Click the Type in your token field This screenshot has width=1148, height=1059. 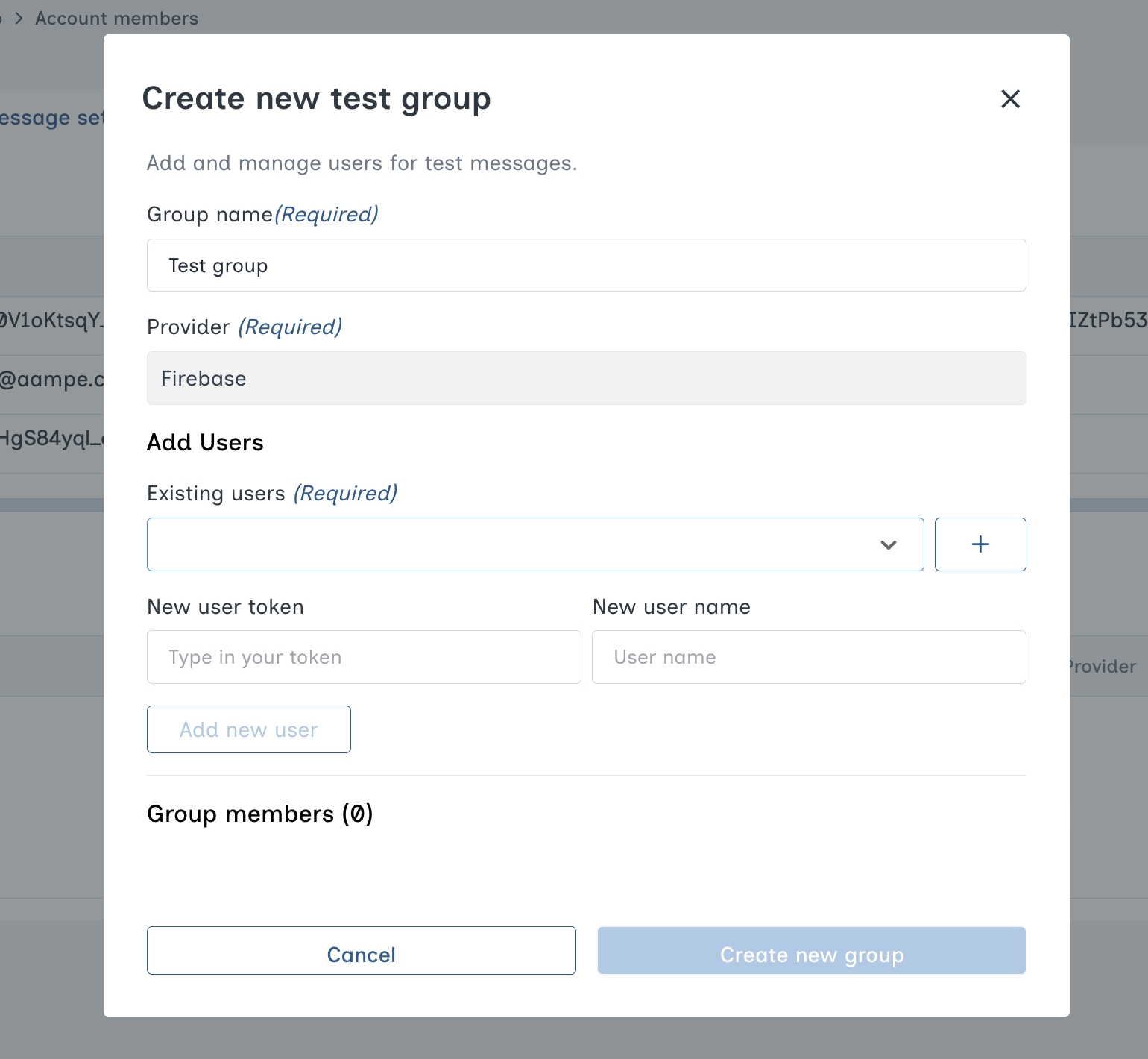364,657
